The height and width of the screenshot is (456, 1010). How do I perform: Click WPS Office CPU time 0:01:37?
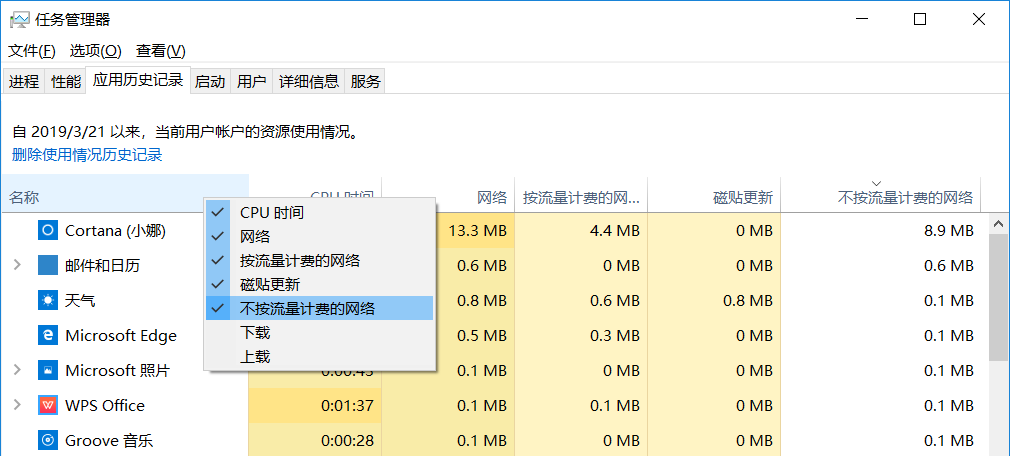(x=315, y=406)
